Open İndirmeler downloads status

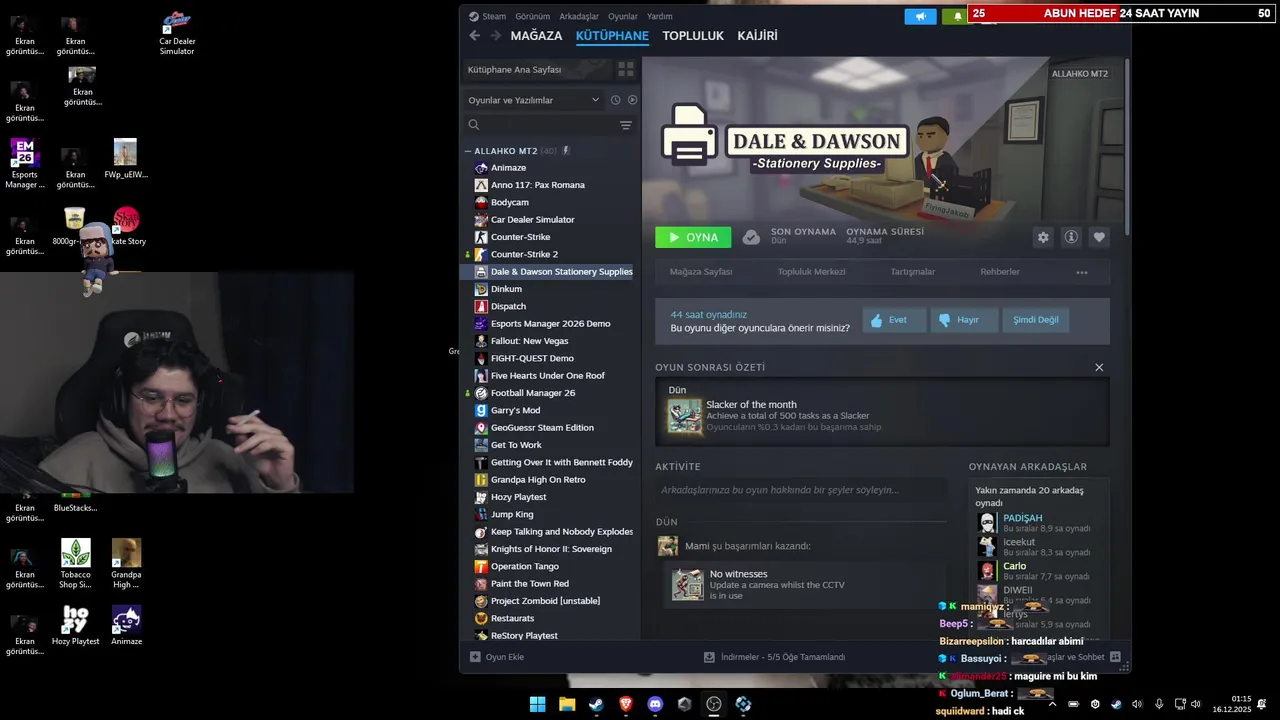775,657
